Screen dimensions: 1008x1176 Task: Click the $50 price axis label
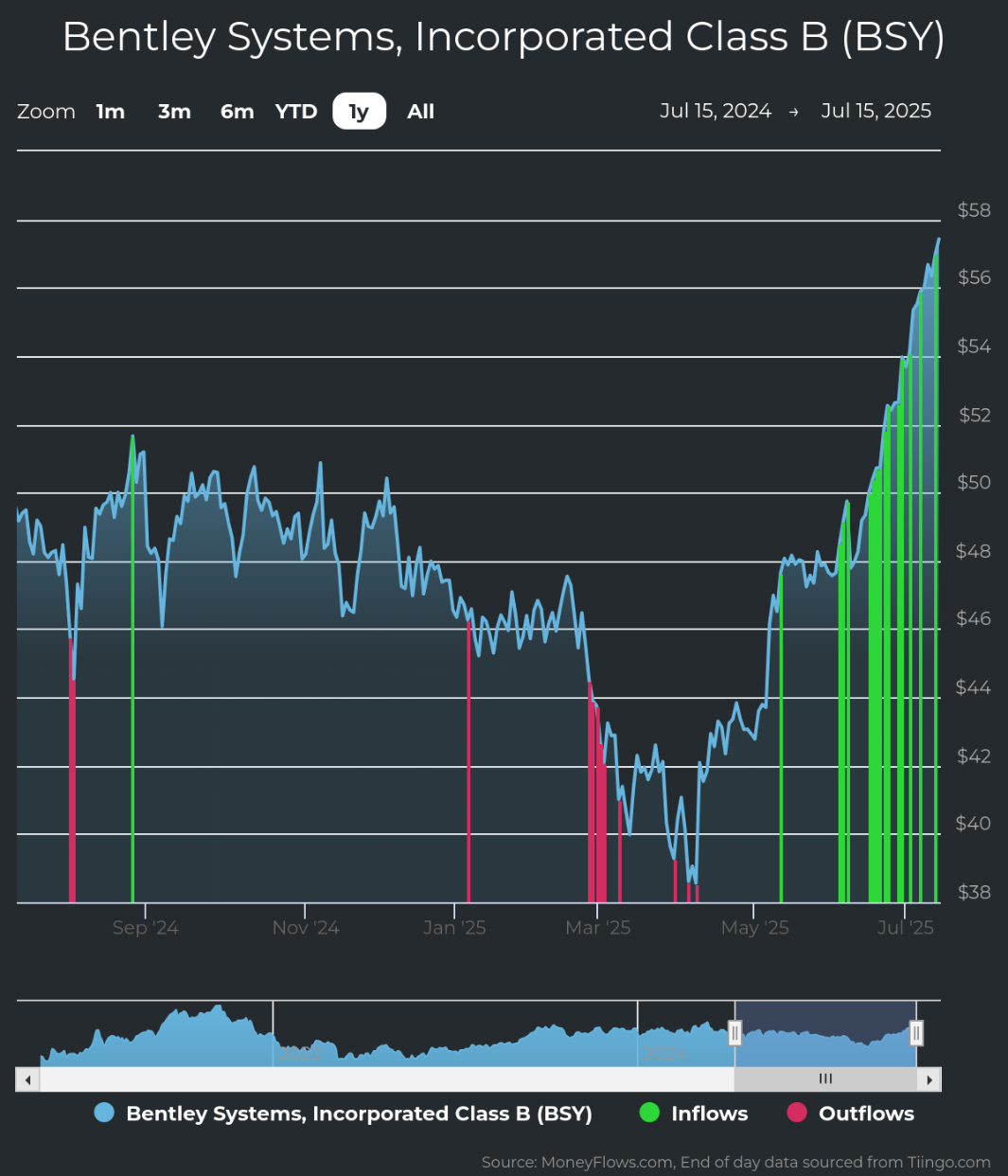[974, 483]
